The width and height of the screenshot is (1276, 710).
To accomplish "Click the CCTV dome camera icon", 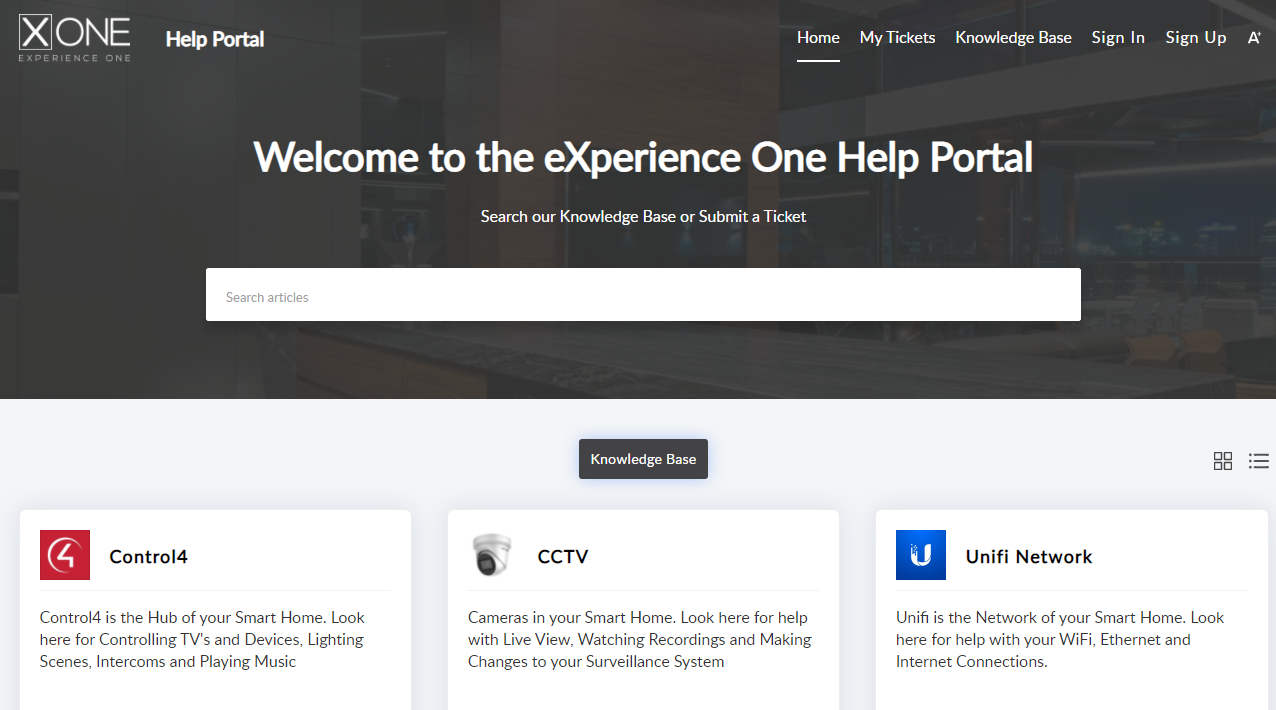I will [x=492, y=555].
